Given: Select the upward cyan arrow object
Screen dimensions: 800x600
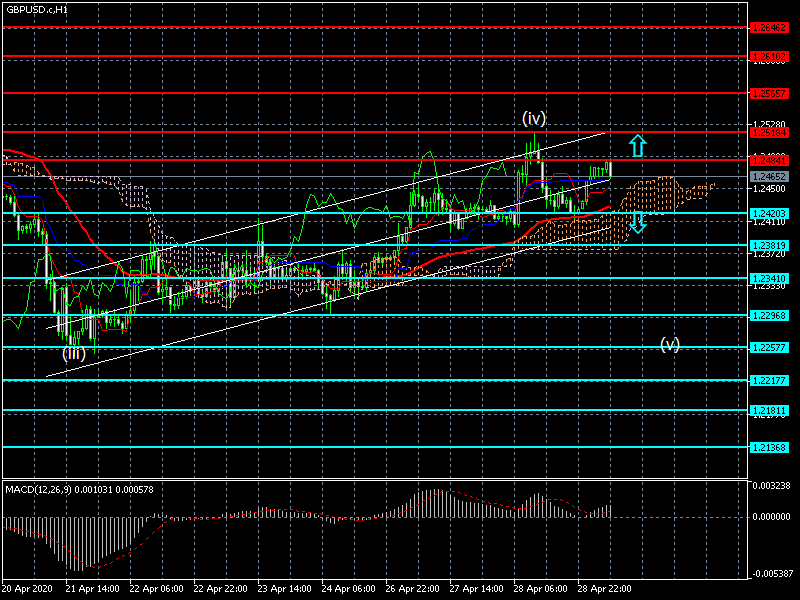Looking at the screenshot, I should tap(638, 145).
